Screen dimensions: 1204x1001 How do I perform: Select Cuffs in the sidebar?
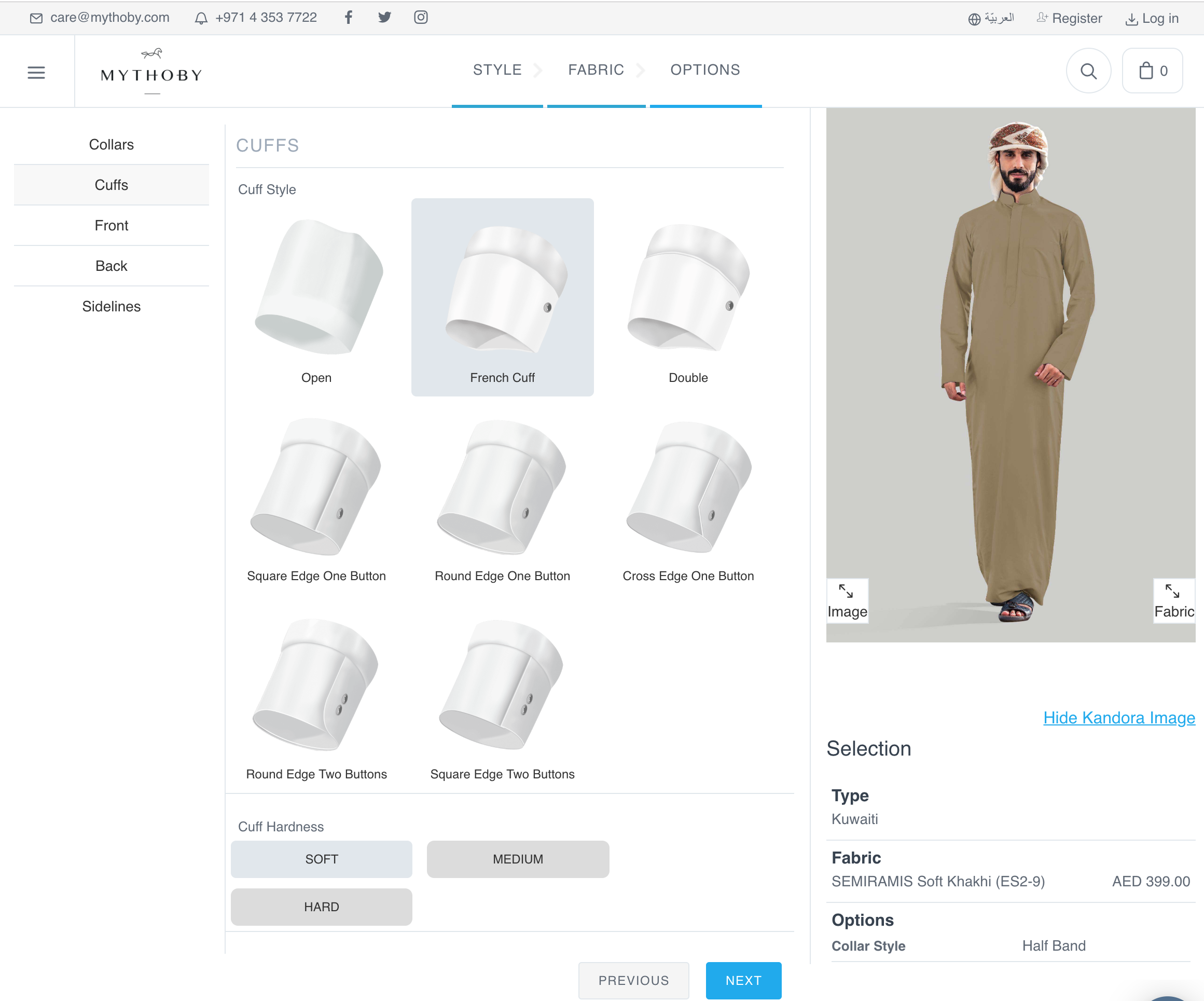111,185
